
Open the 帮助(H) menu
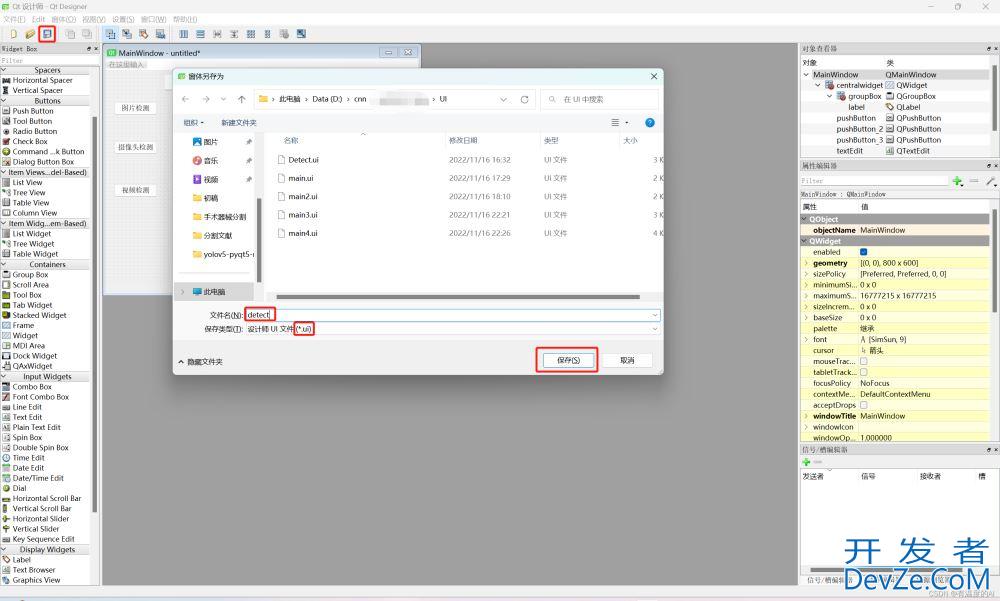coord(185,19)
